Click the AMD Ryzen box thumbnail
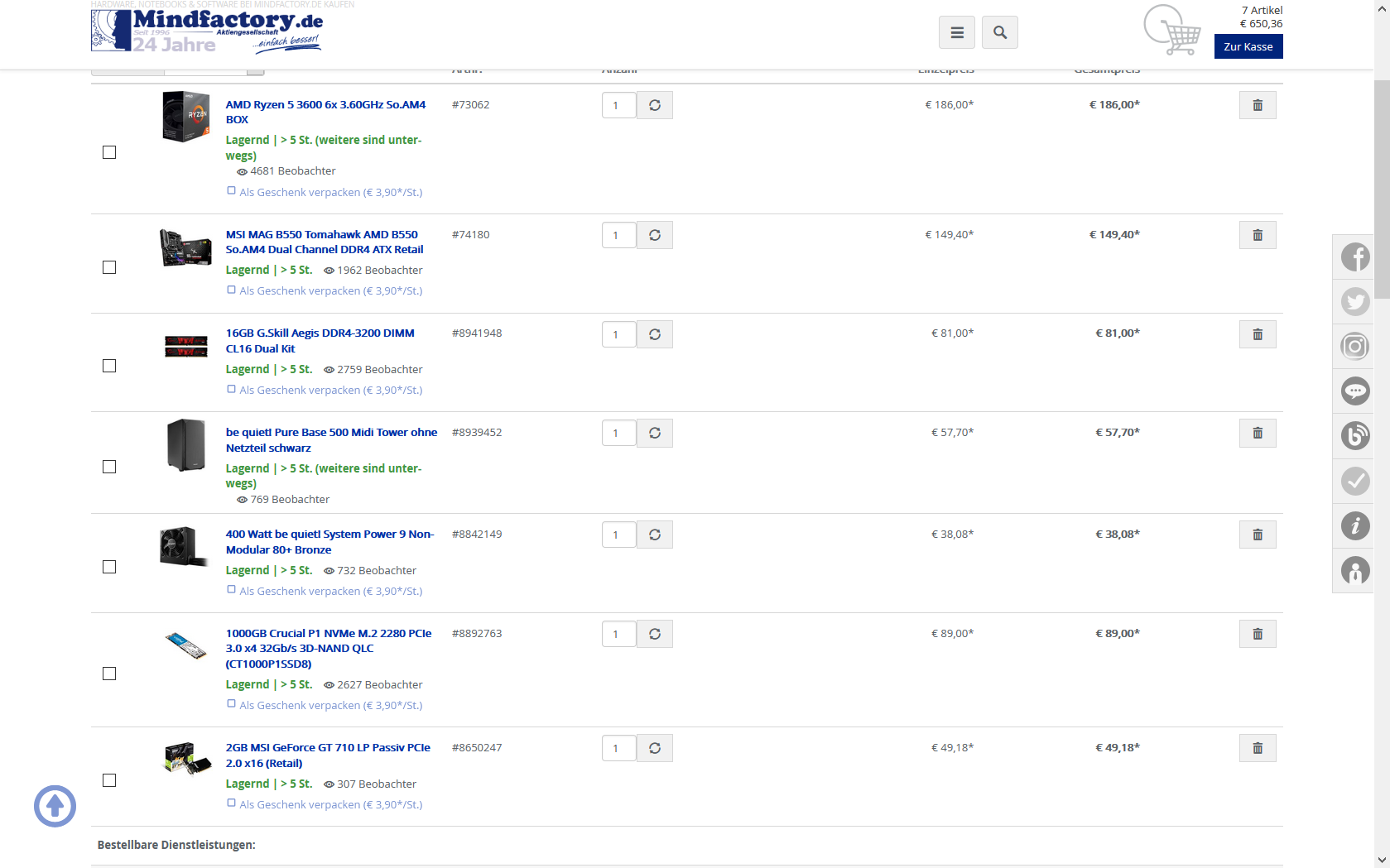The width and height of the screenshot is (1390, 868). [185, 117]
